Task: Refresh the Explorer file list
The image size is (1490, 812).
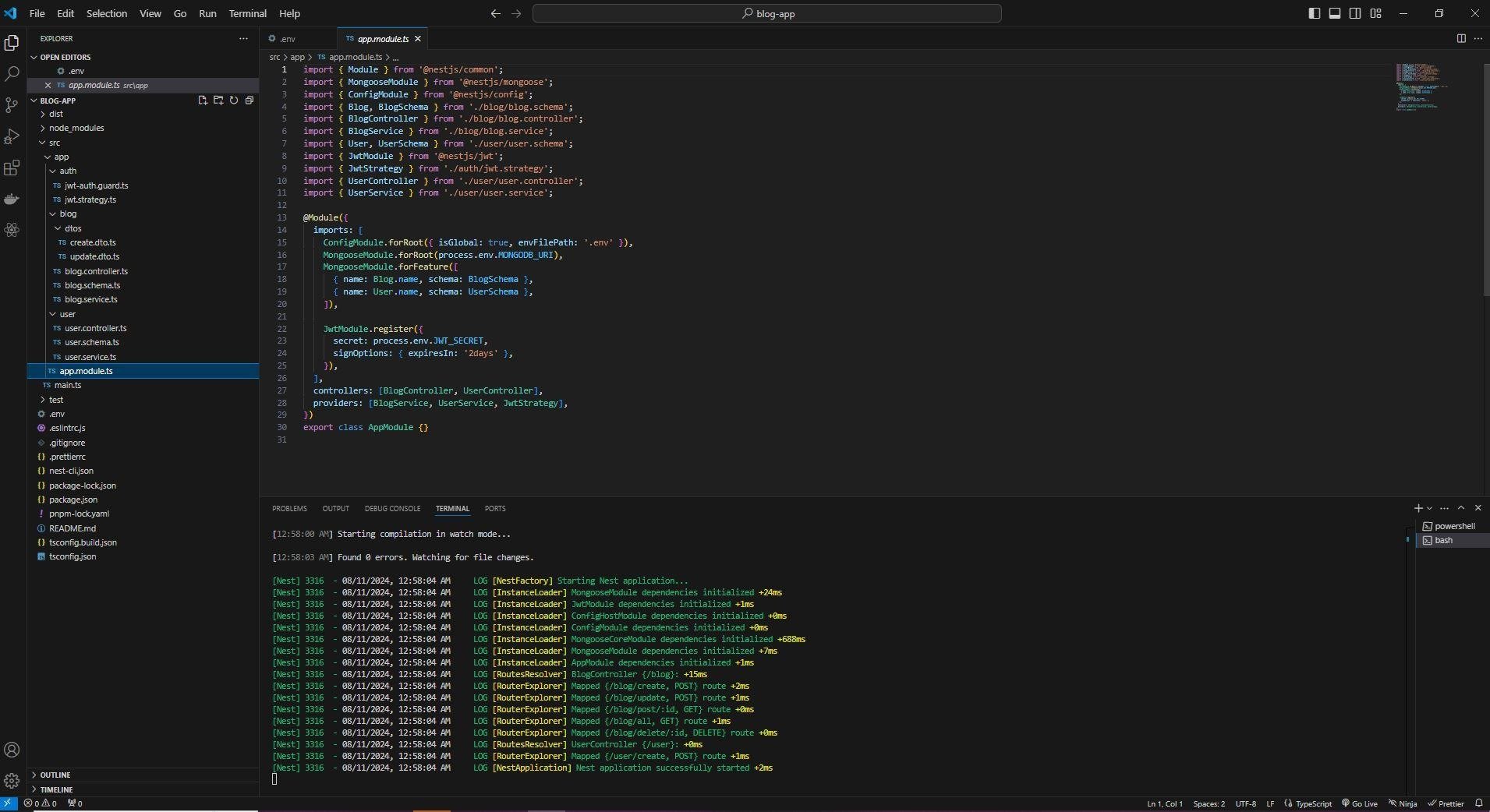Action: click(x=234, y=101)
